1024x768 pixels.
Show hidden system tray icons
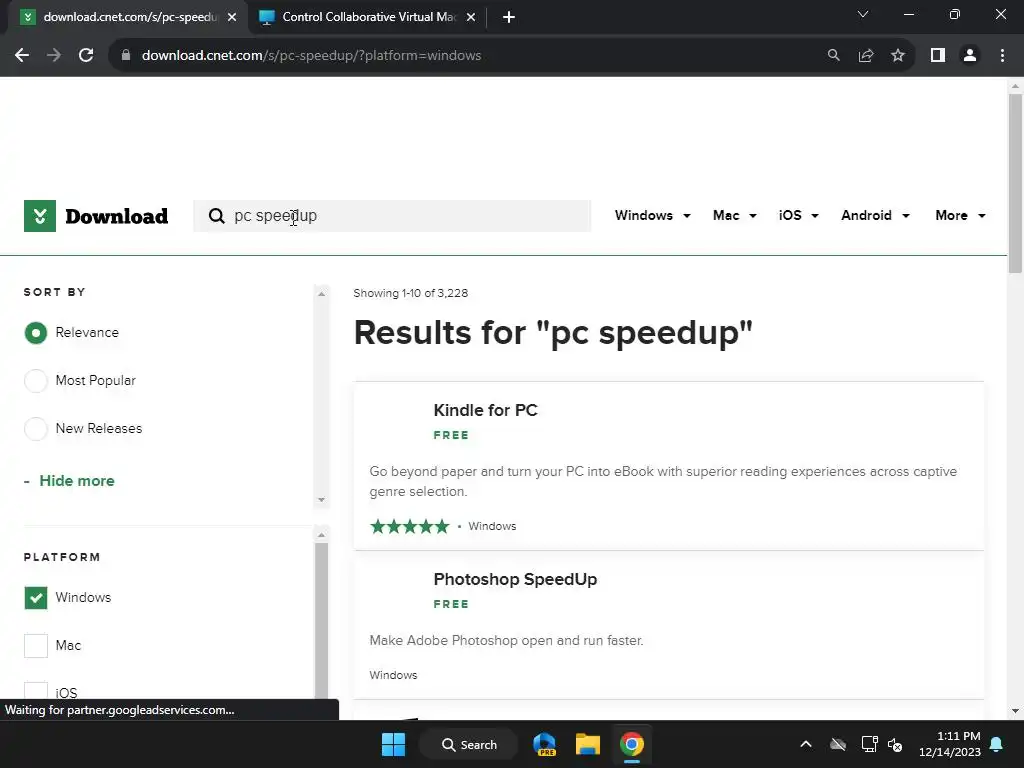pyautogui.click(x=806, y=744)
